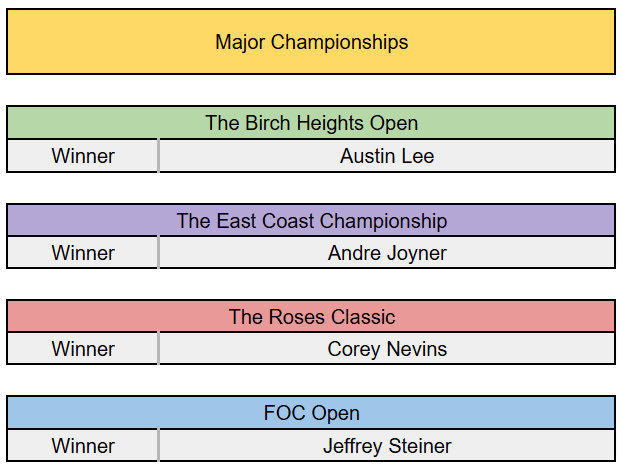This screenshot has height=468, width=621.
Task: Click the divider left of Austin Lee
Action: click(x=158, y=156)
